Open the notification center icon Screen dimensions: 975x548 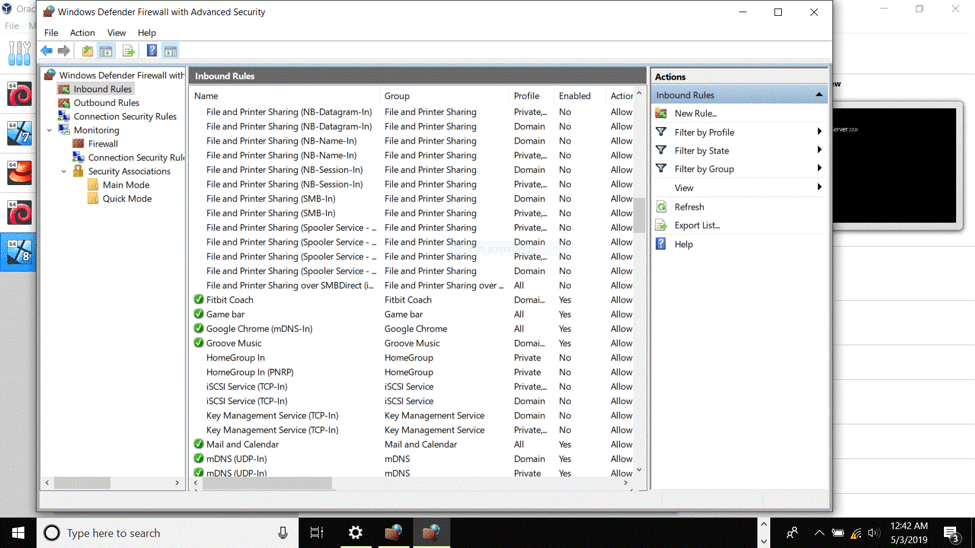click(951, 533)
